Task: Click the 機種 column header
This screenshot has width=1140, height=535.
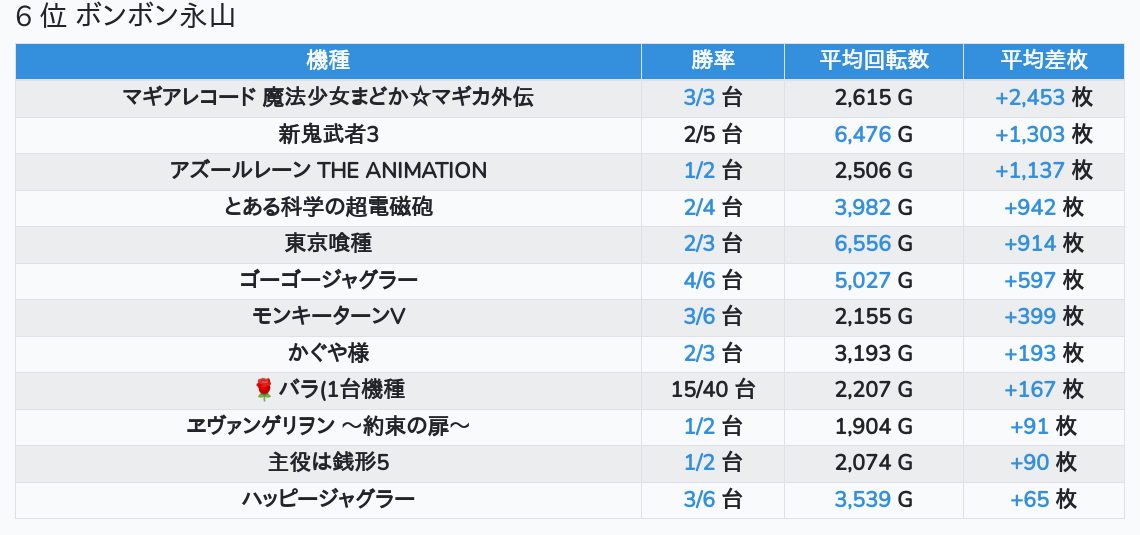Action: [328, 61]
